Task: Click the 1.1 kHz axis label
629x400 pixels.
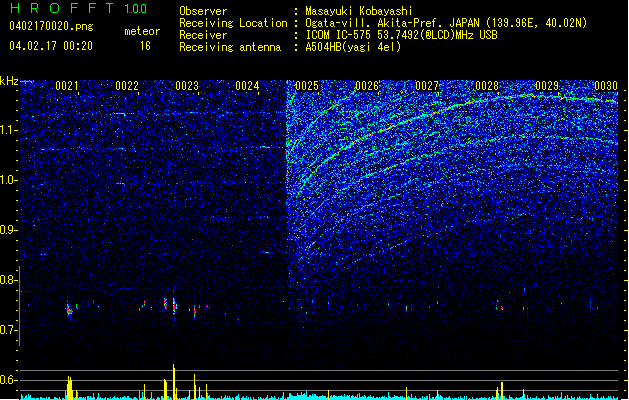Action: click(8, 130)
